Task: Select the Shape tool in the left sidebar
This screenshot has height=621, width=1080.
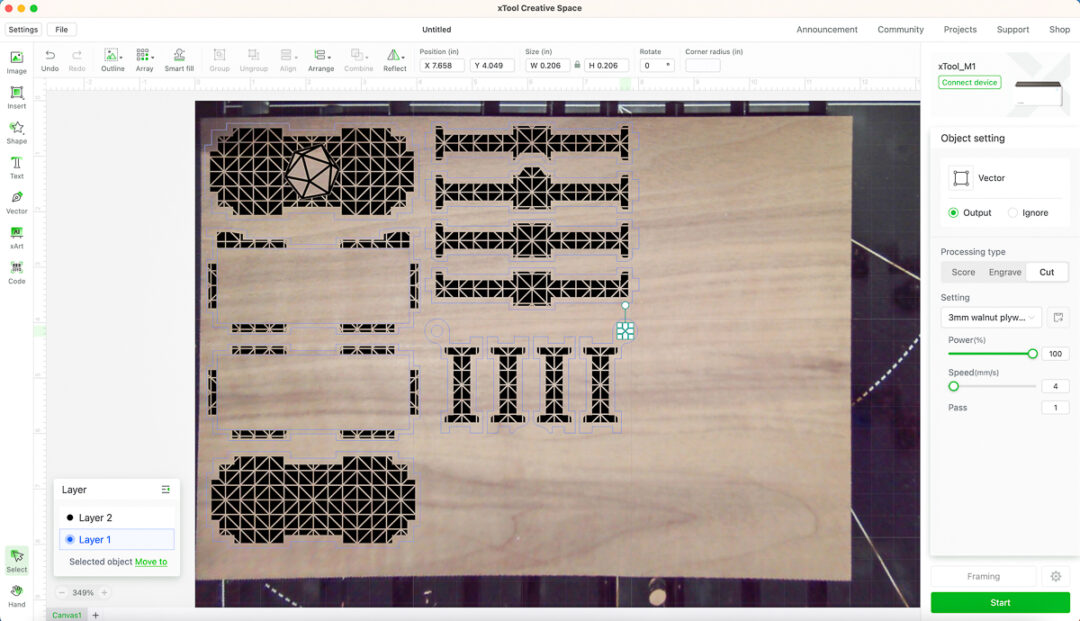Action: (16, 130)
